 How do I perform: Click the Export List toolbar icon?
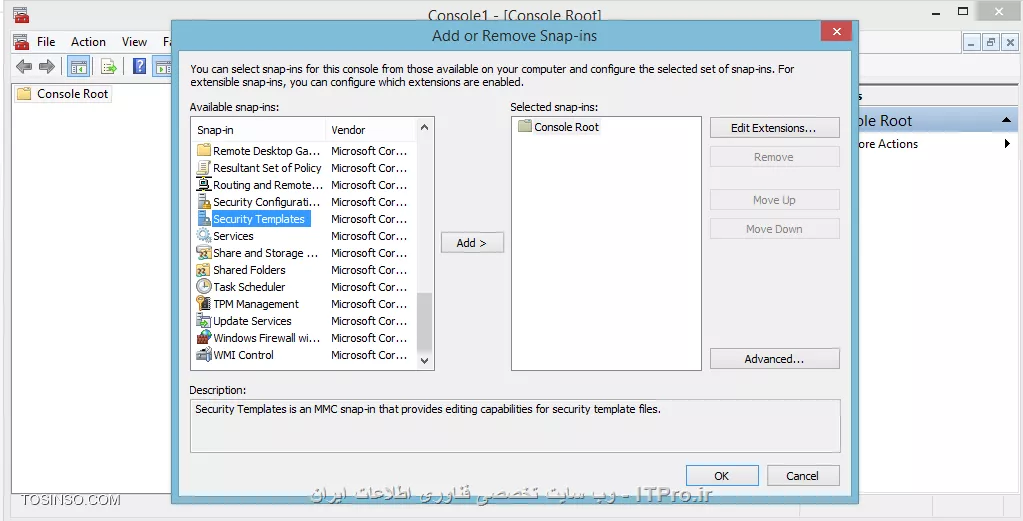pos(108,66)
